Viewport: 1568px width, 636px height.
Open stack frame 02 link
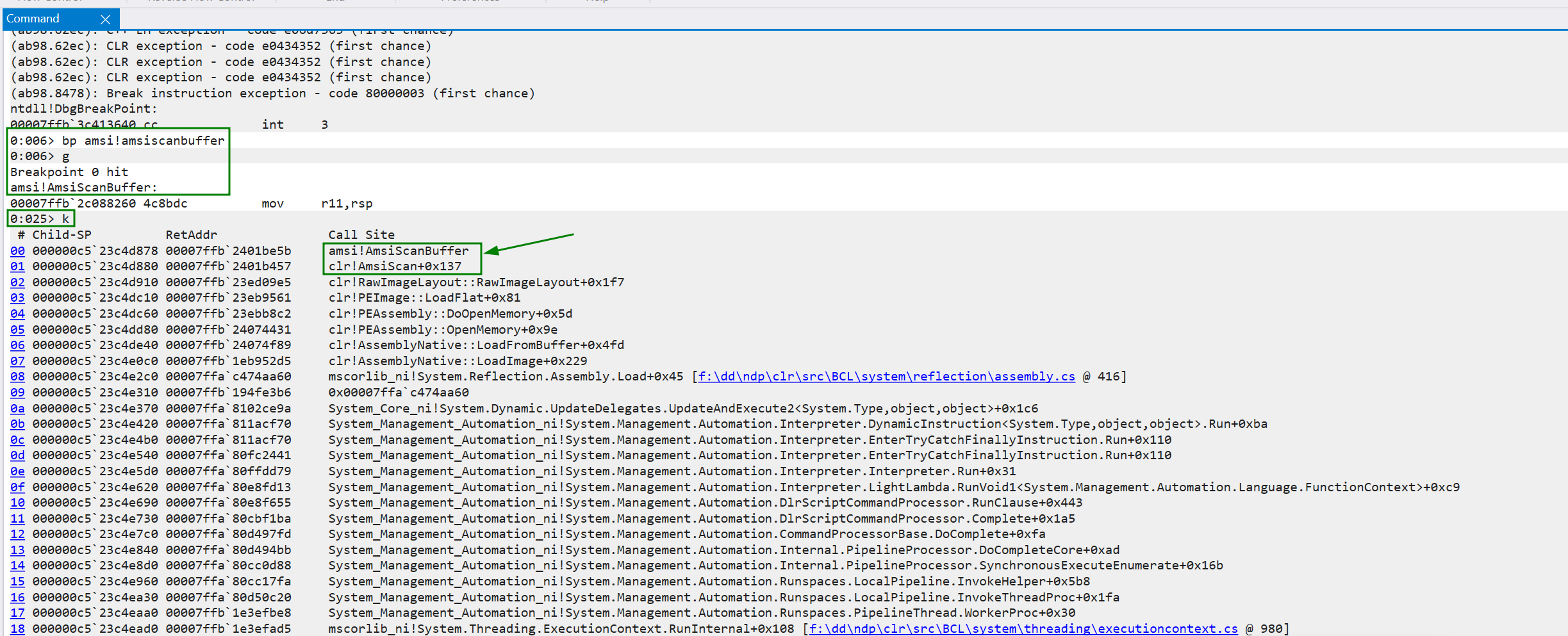[17, 282]
